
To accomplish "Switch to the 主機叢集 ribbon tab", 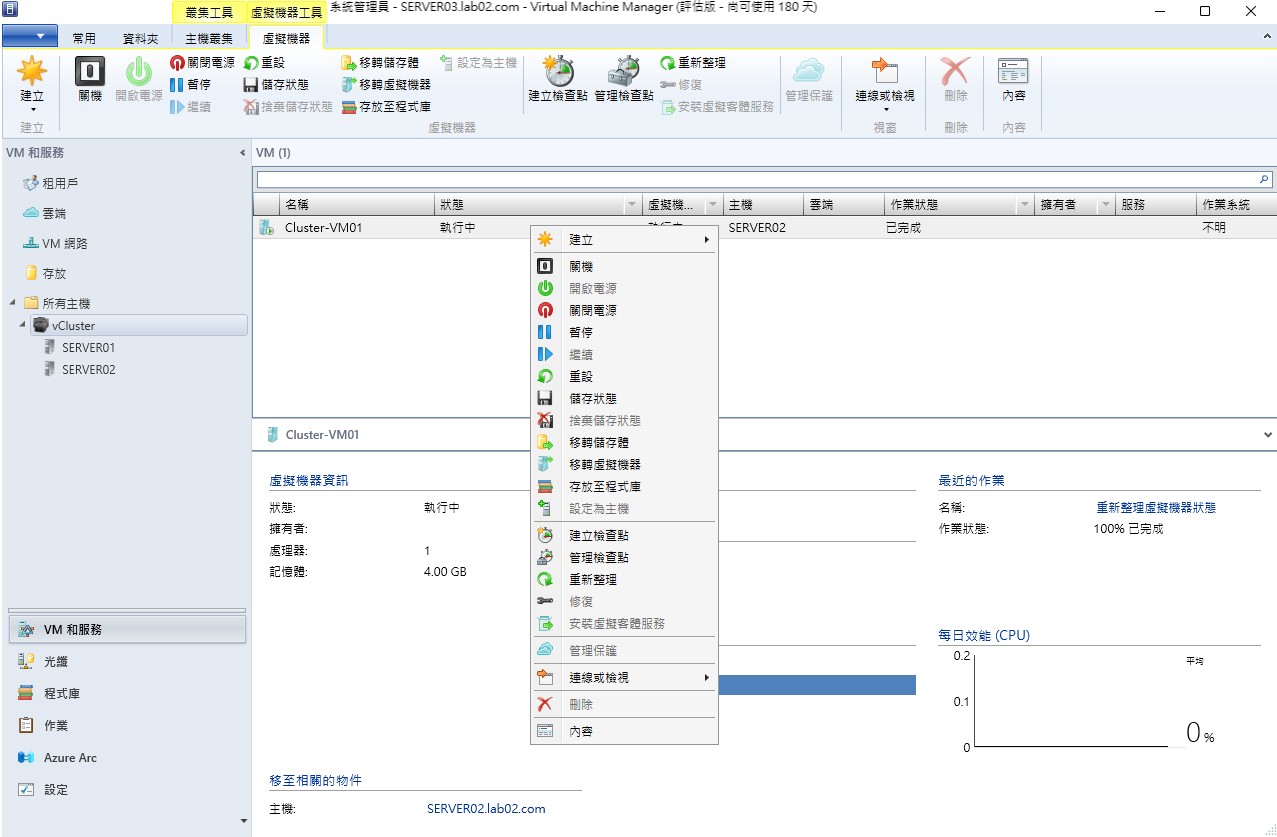I will [209, 39].
